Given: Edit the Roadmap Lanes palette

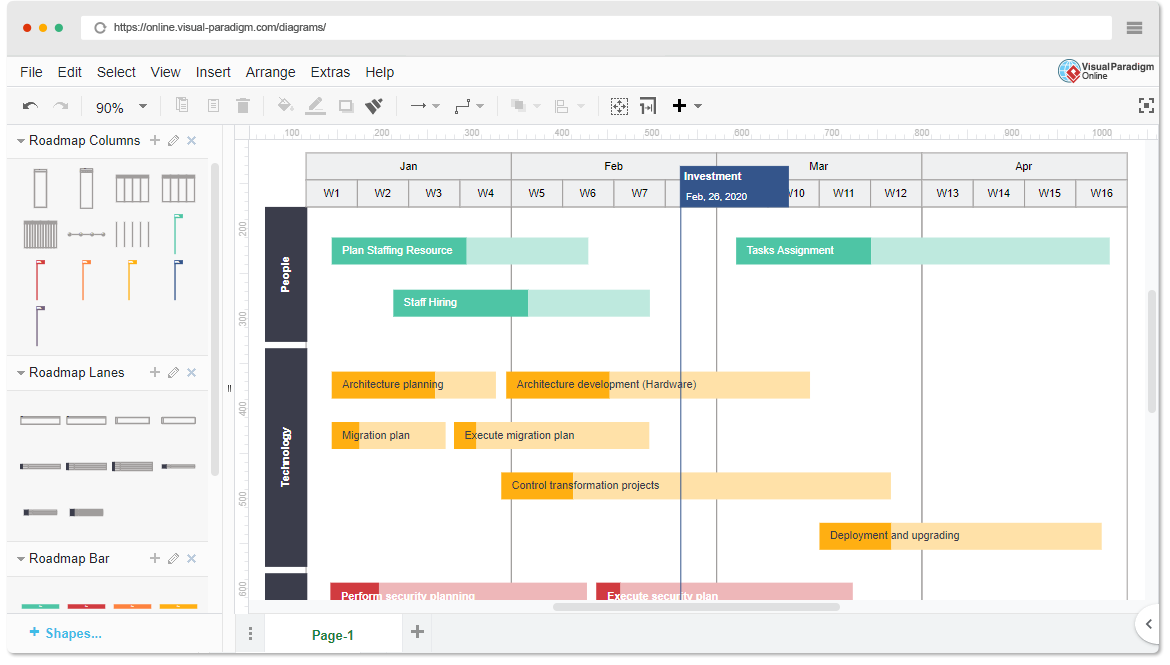Looking at the screenshot, I should [x=173, y=372].
